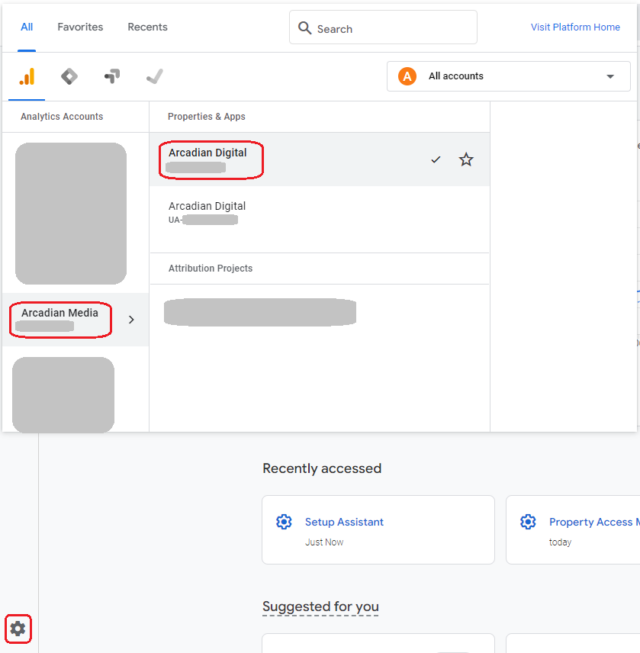
Task: Open the All accounts dropdown
Action: [x=508, y=76]
